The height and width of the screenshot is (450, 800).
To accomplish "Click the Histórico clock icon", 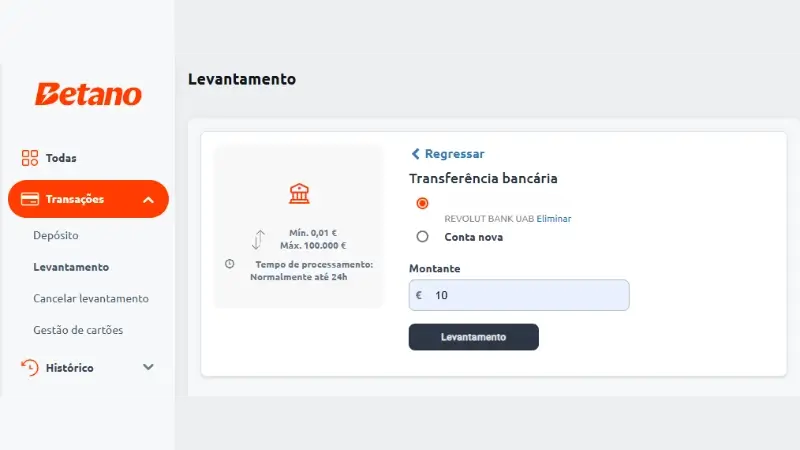I will 30,367.
